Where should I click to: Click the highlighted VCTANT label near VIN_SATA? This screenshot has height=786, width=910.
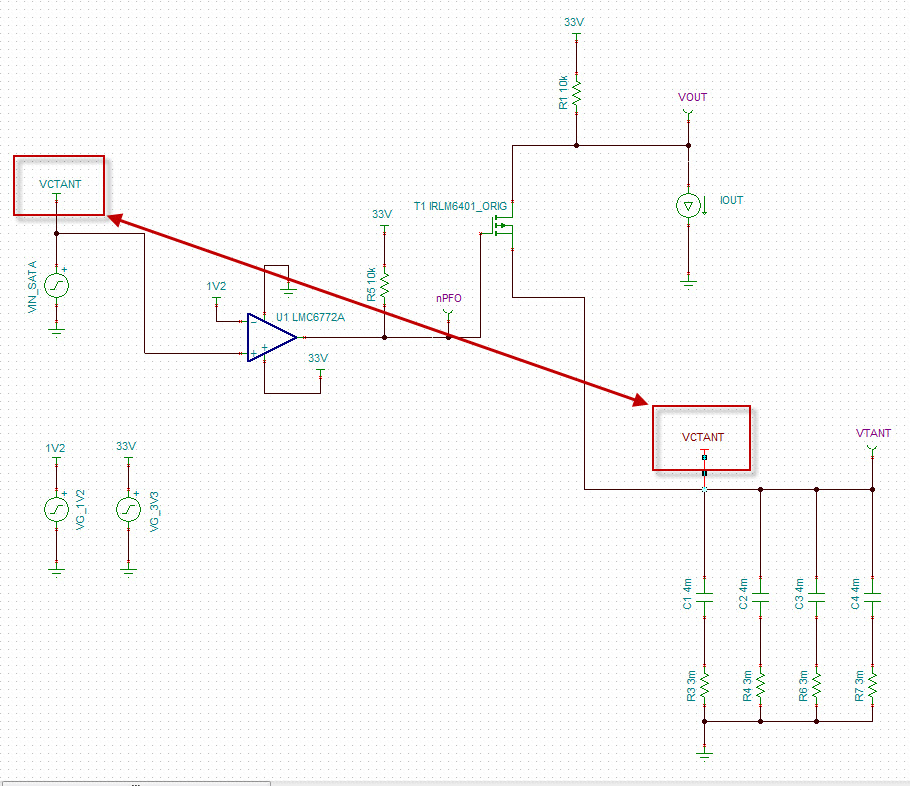coord(58,185)
